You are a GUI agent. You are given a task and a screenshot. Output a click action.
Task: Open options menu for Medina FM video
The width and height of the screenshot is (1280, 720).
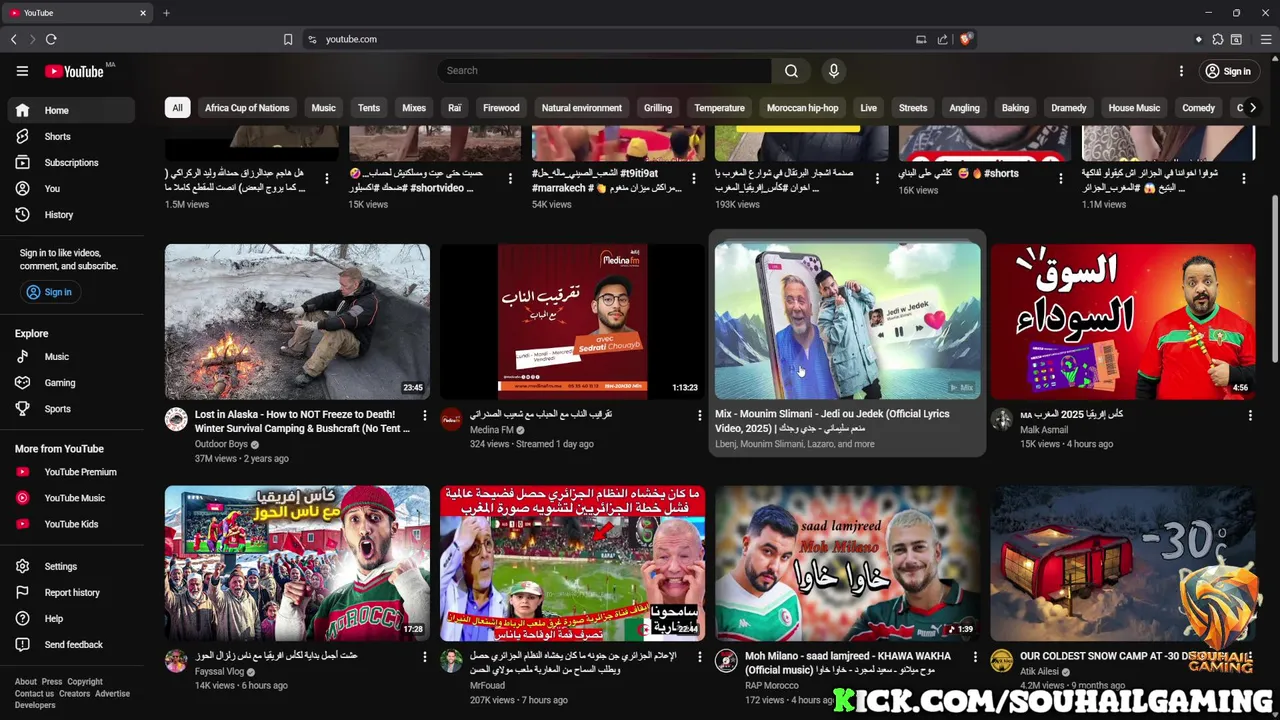tap(699, 415)
